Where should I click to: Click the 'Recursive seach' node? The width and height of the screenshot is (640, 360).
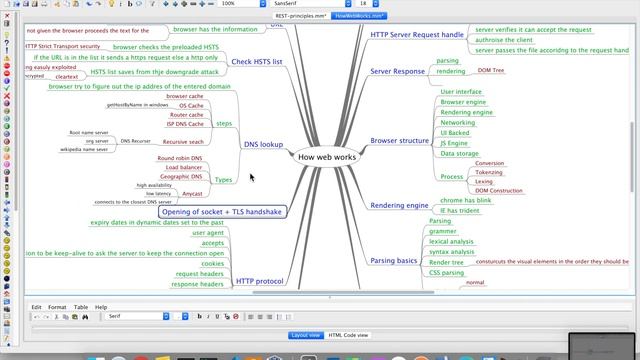pyautogui.click(x=183, y=142)
